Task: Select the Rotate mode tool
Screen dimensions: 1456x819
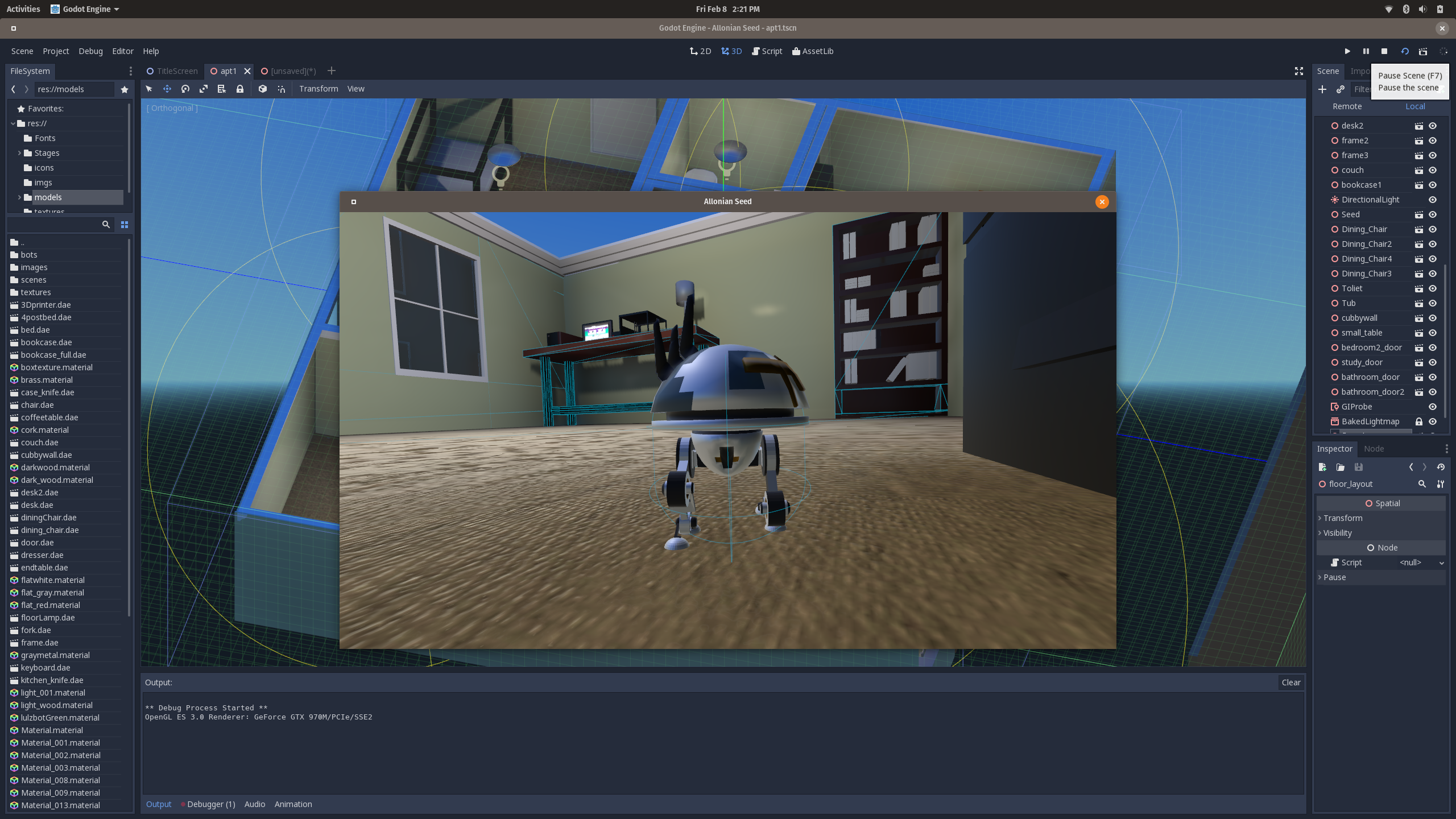Action: tap(185, 89)
